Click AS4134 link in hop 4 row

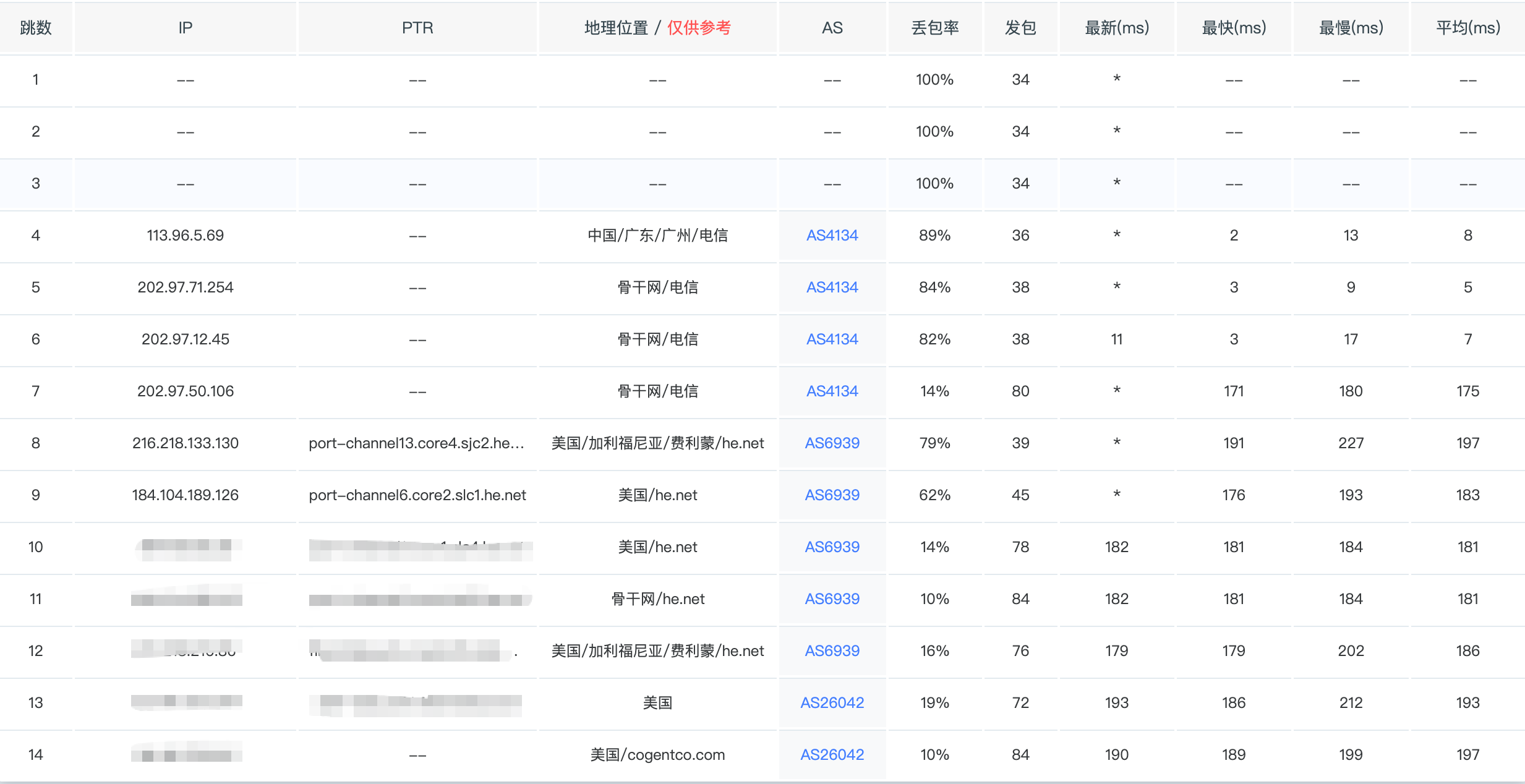pyautogui.click(x=832, y=236)
